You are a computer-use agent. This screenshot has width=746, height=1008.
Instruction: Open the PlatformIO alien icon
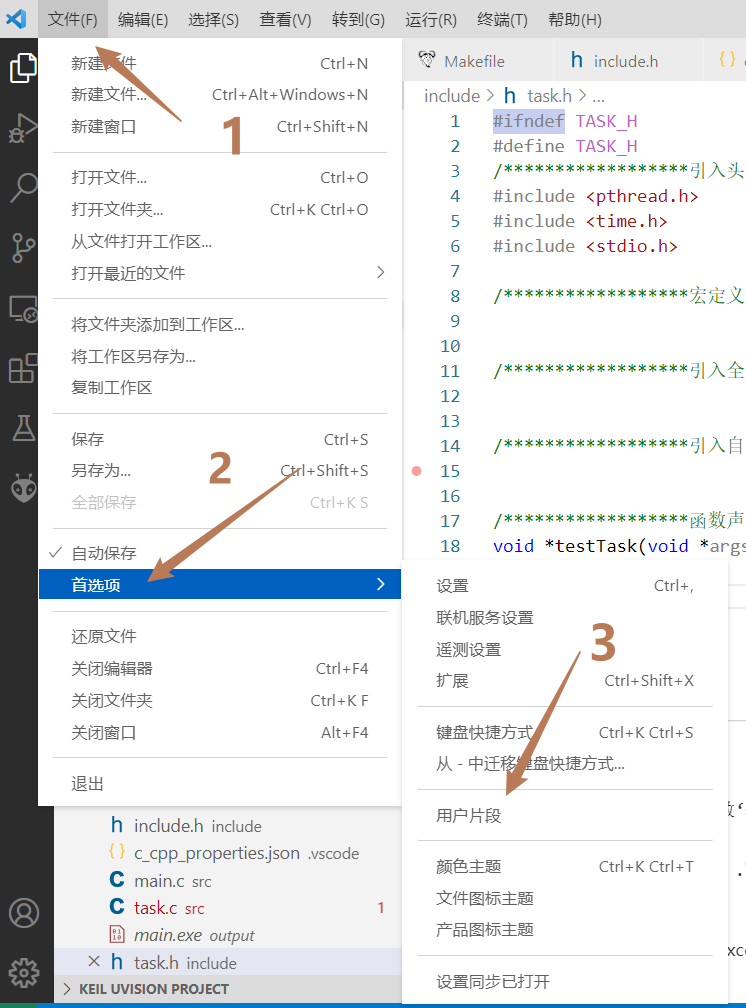coord(24,488)
